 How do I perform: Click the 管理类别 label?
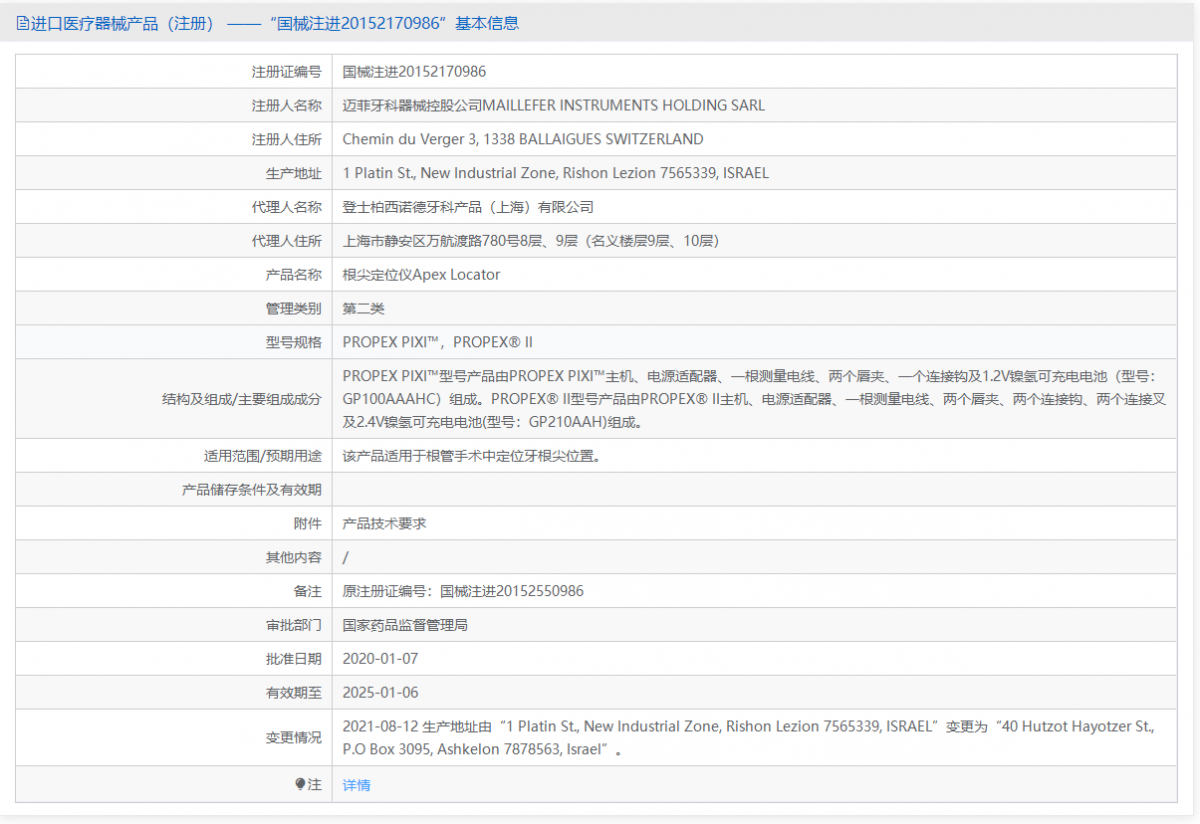pos(294,309)
